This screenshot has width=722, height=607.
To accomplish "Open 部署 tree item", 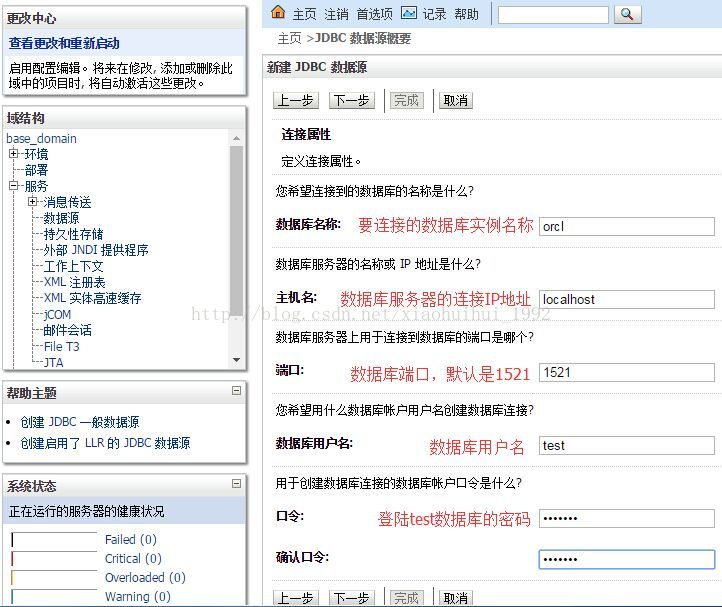I will point(36,170).
